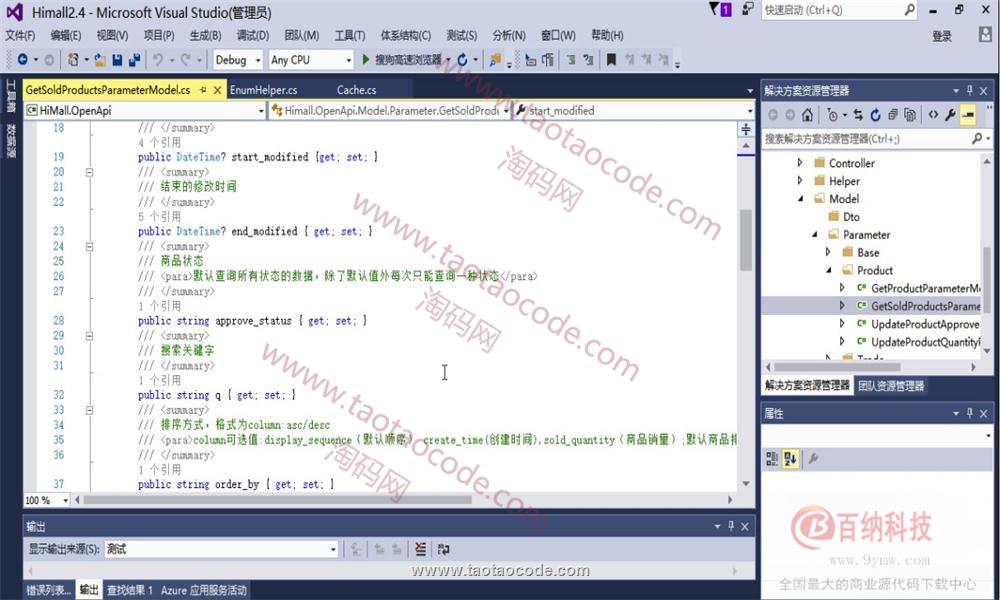Click the Save All toolbar icon

pyautogui.click(x=134, y=60)
